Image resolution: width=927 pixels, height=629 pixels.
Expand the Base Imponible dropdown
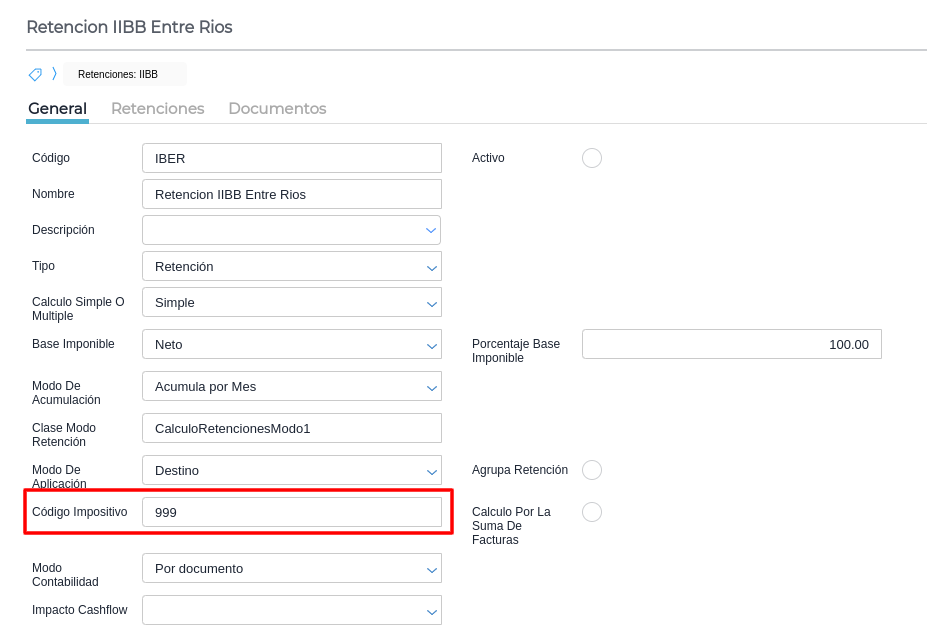tap(291, 344)
